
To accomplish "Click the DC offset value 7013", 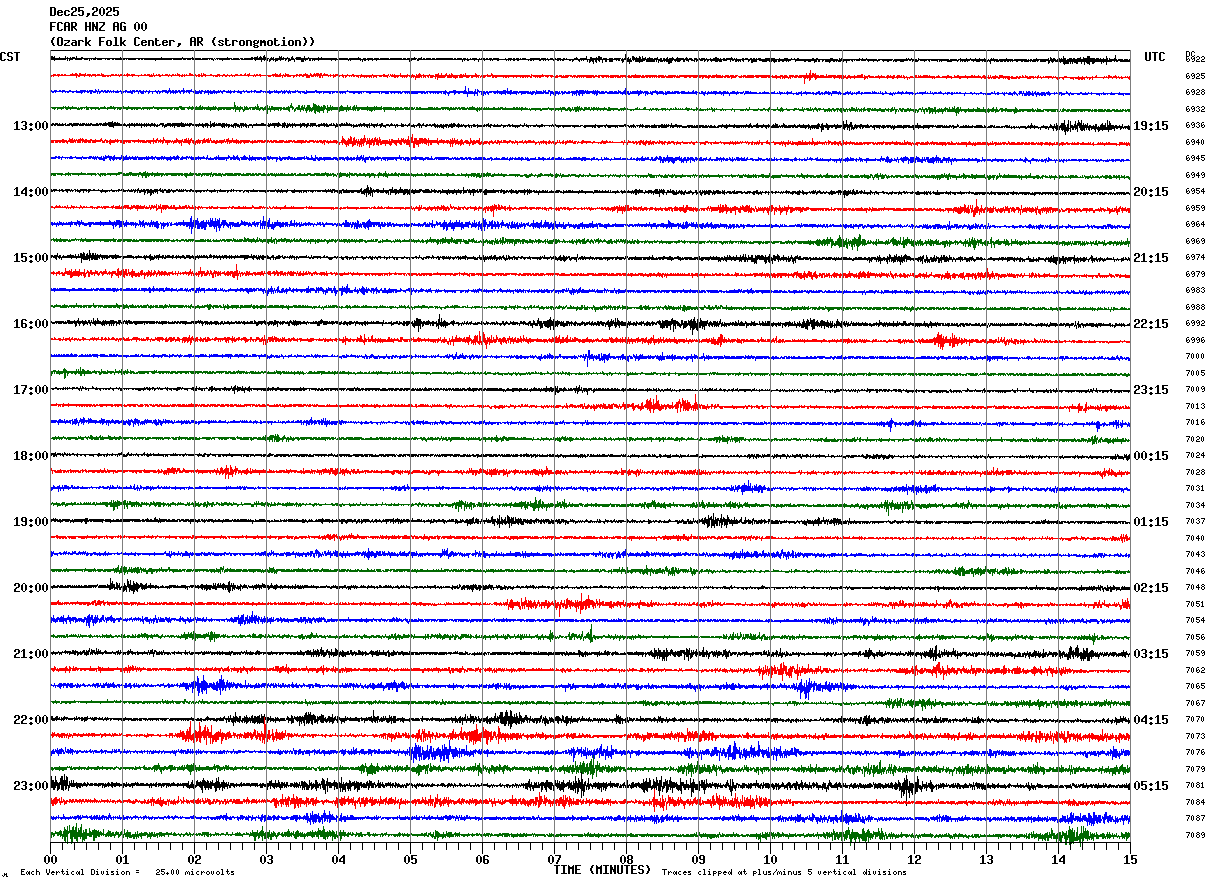I will (1195, 406).
